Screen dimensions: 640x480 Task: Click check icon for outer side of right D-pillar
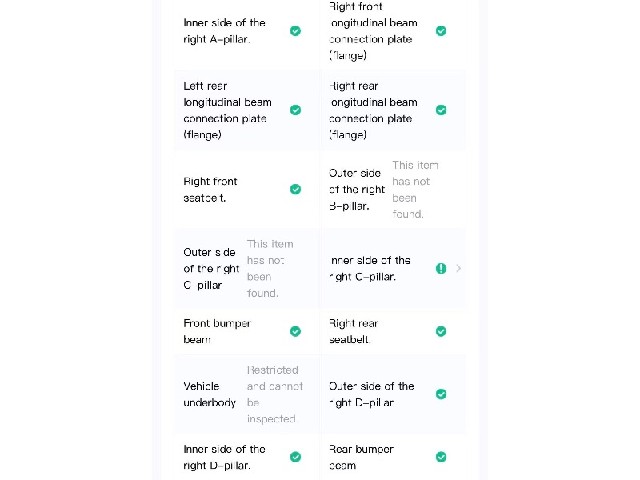441,394
